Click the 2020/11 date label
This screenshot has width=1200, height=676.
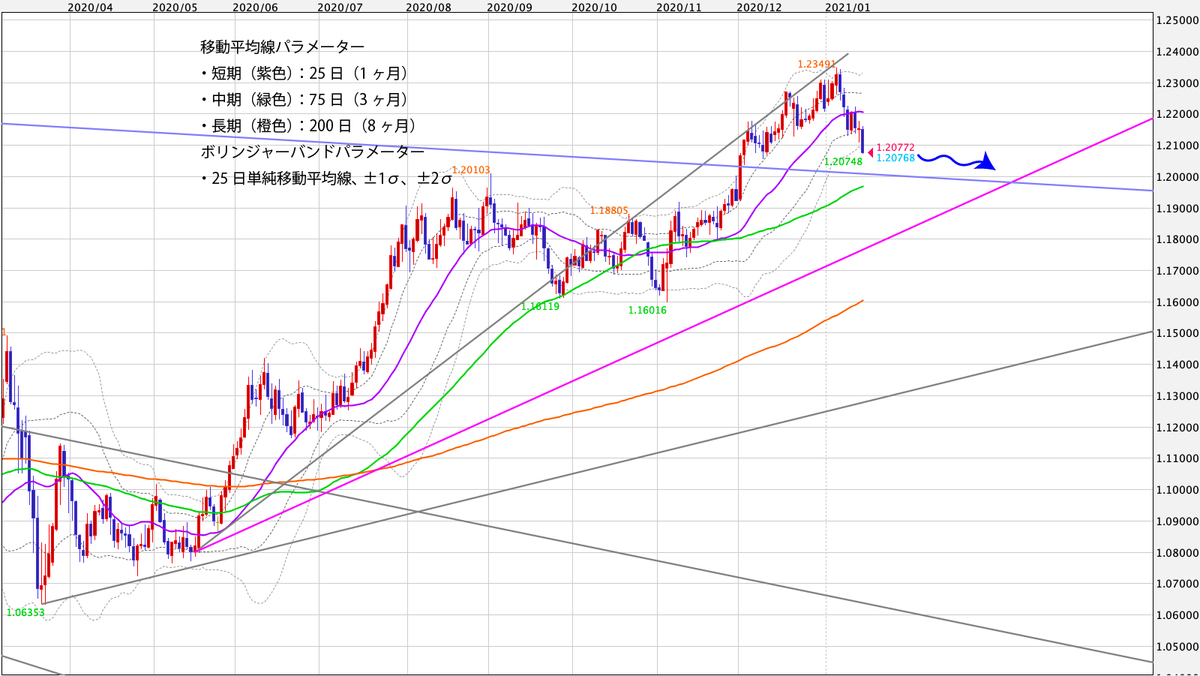pos(677,6)
